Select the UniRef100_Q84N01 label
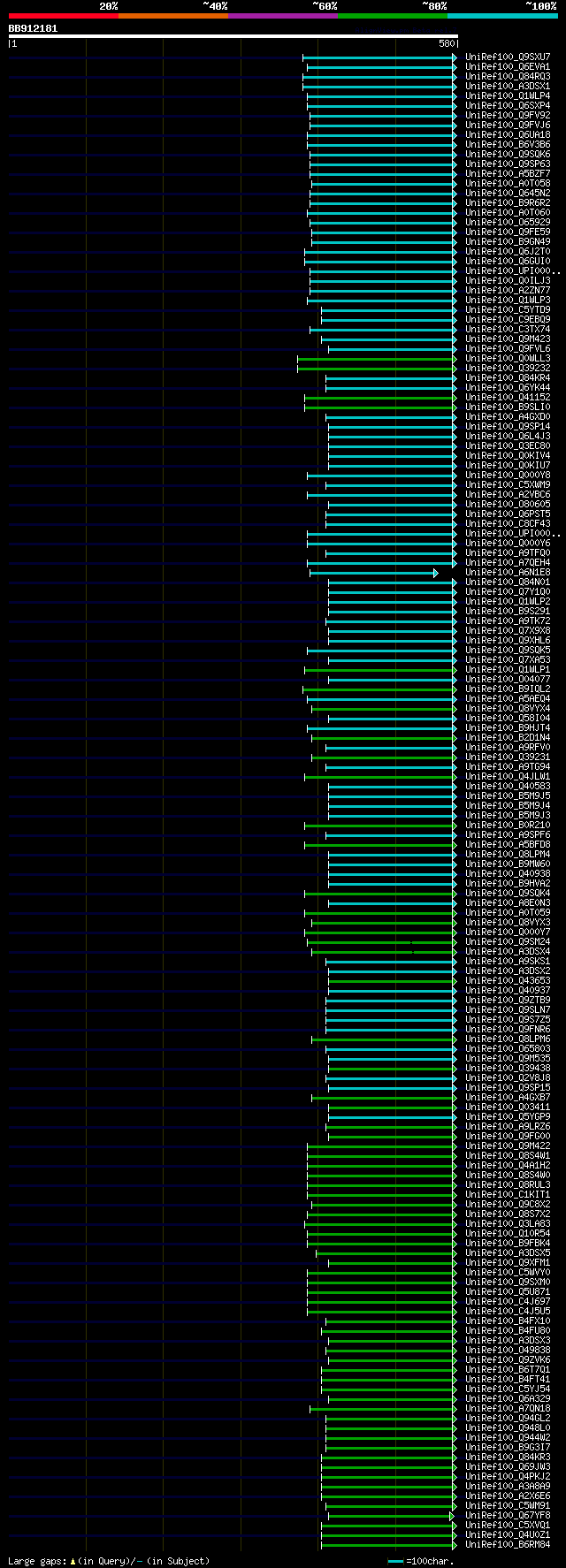The image size is (566, 1568). (x=508, y=582)
